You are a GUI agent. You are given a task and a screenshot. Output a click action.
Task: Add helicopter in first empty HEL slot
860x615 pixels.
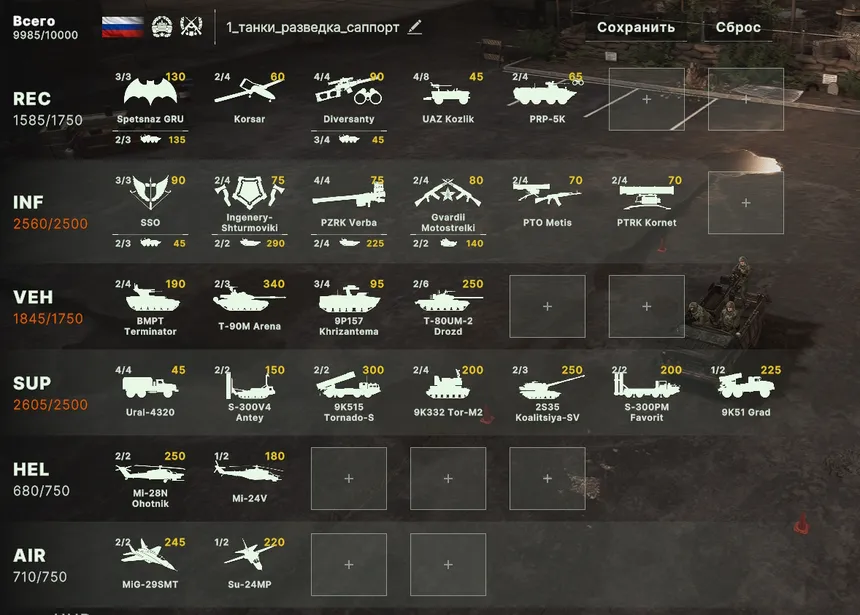[x=349, y=478]
